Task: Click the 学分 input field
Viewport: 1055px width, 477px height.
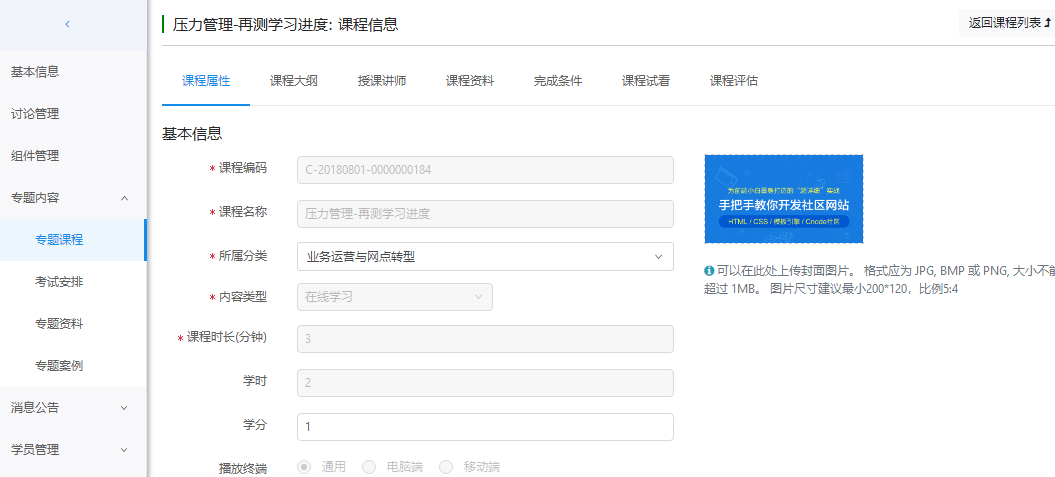Action: [485, 427]
